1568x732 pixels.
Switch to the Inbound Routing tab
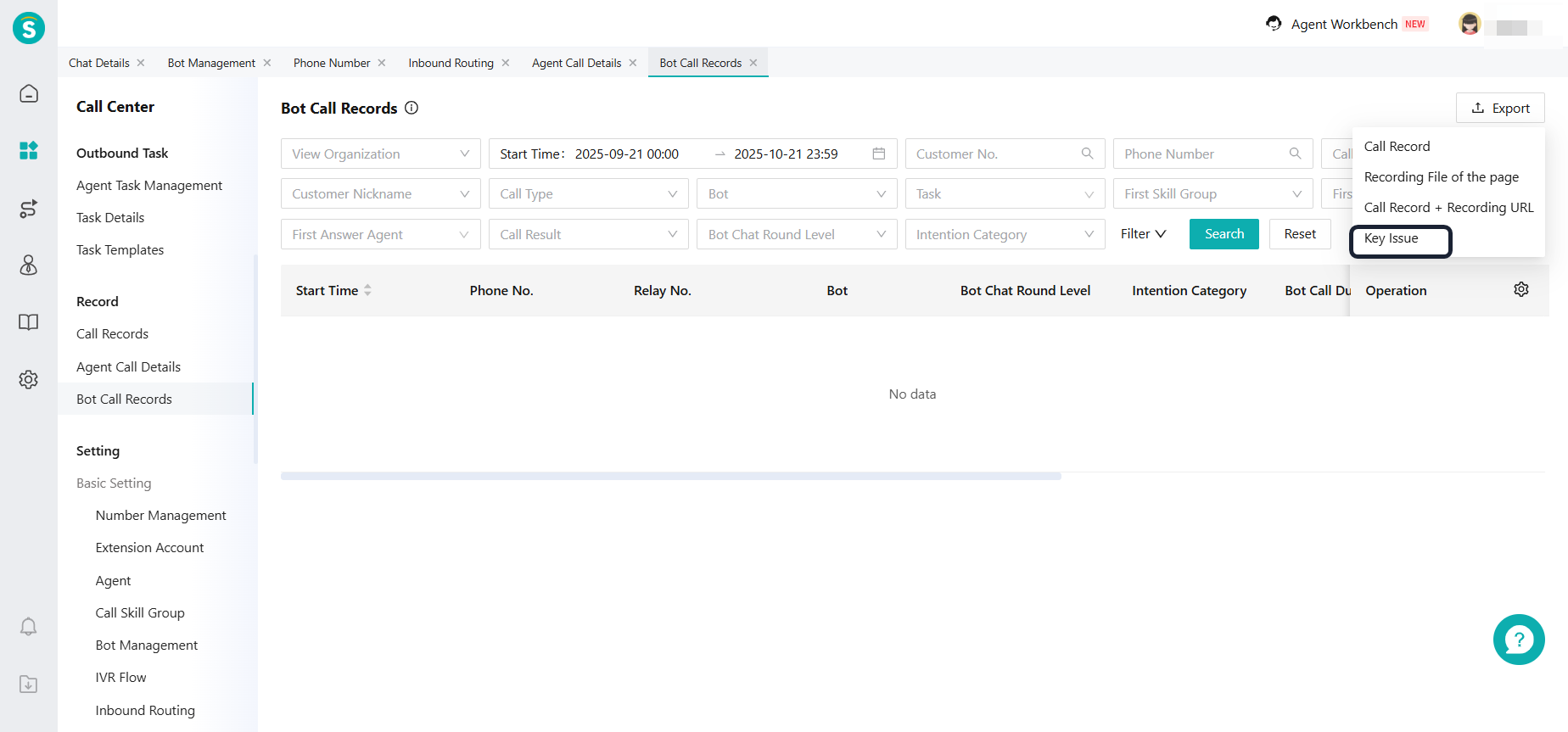tap(451, 63)
